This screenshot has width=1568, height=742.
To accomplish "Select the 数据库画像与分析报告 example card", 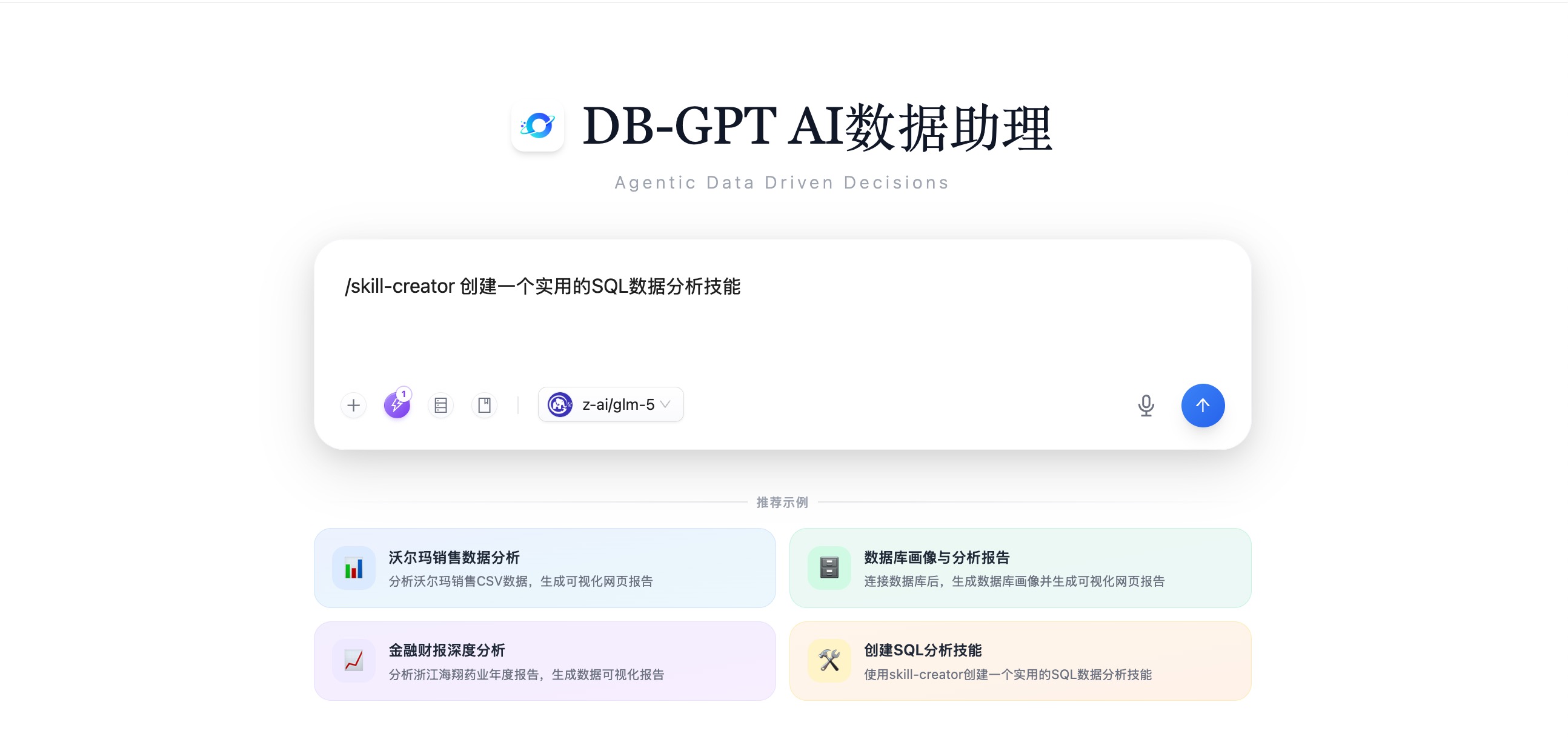I will [x=1020, y=568].
